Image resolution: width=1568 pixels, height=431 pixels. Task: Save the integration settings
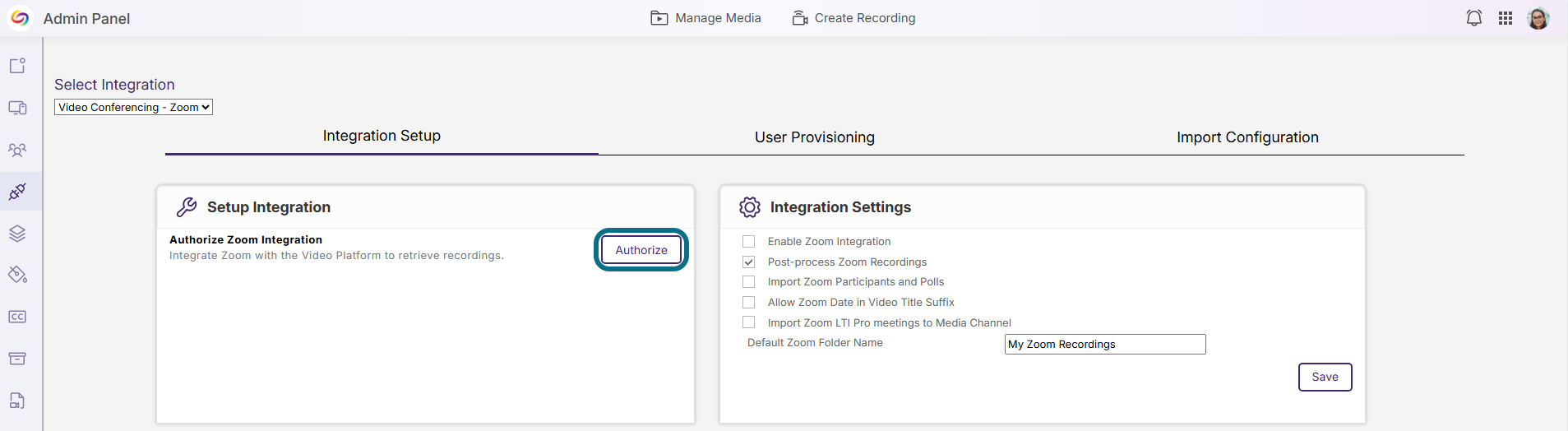tap(1325, 377)
